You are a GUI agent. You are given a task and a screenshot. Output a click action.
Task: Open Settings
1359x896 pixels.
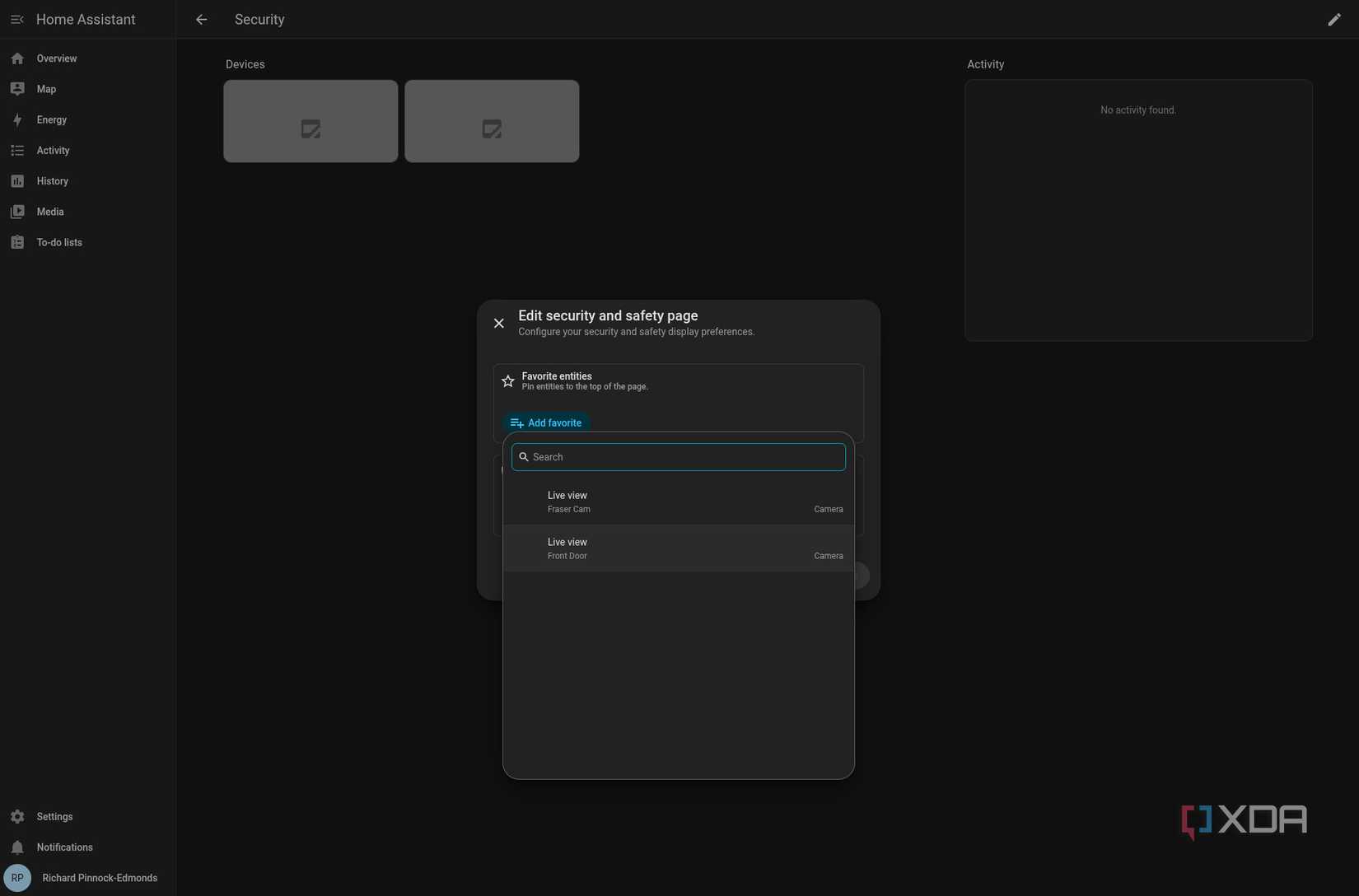[87, 817]
